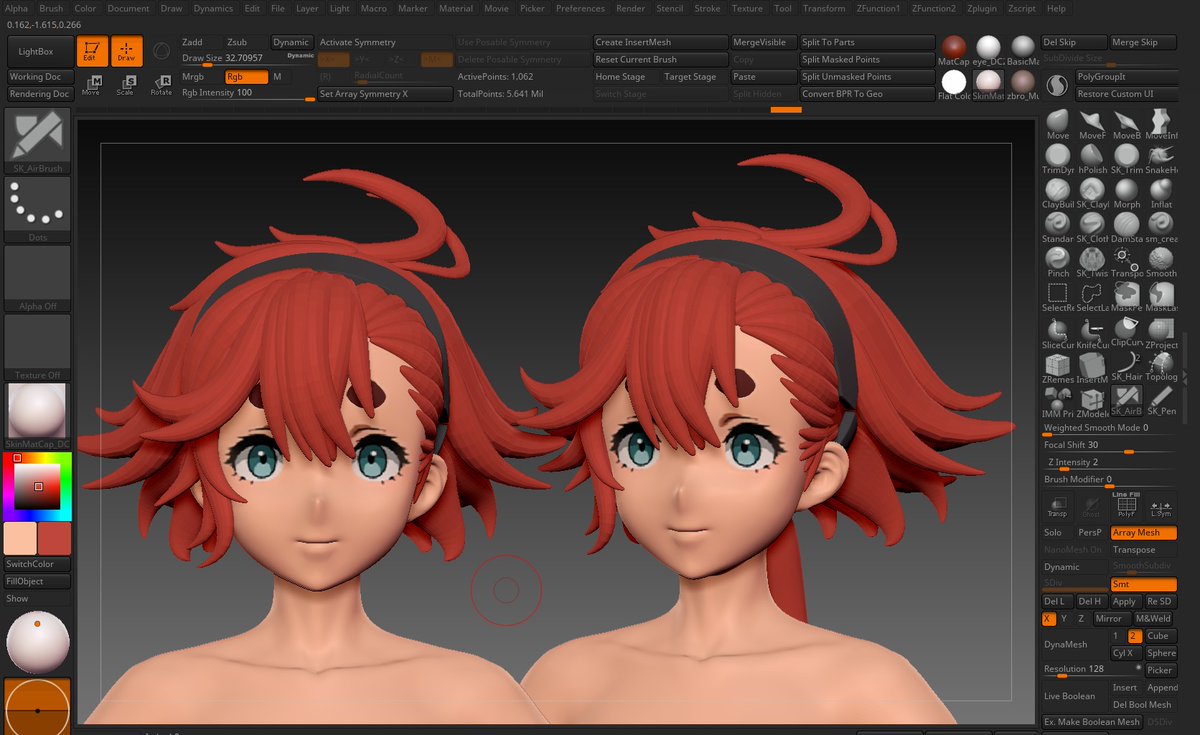Image resolution: width=1200 pixels, height=735 pixels.
Task: Pick the Pinch brush
Action: (1057, 262)
